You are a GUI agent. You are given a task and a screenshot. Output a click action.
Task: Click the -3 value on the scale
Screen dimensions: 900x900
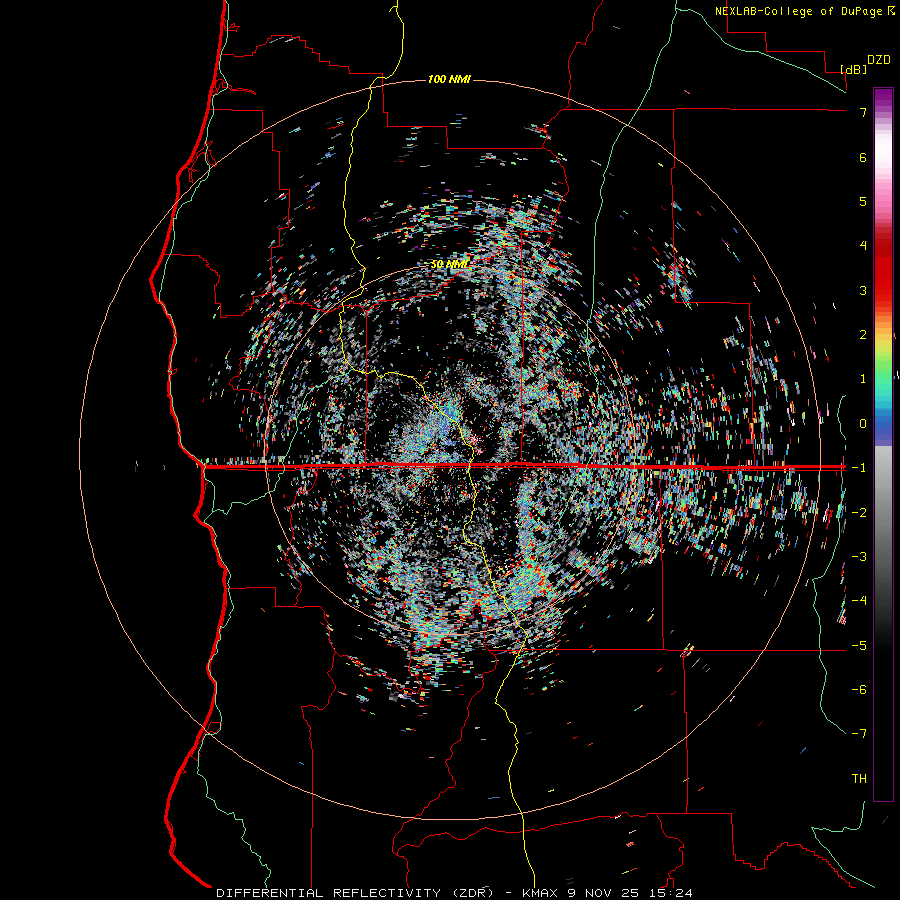point(859,556)
